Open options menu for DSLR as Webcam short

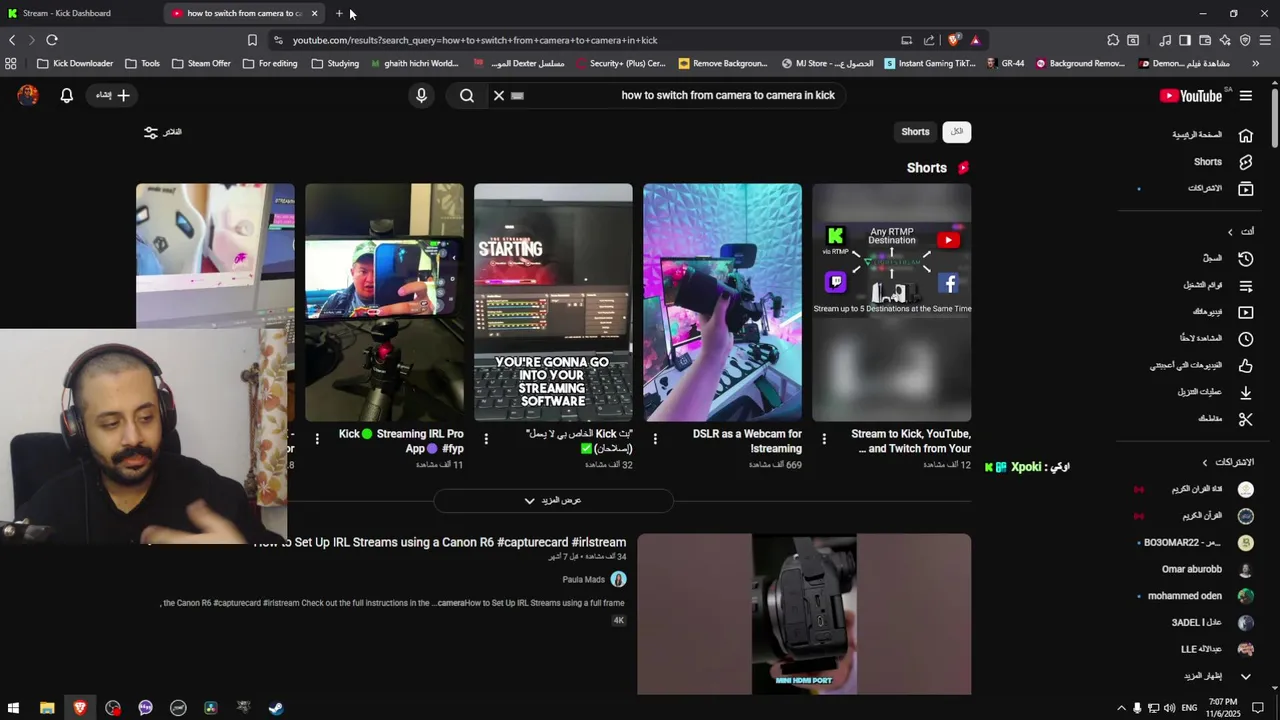(655, 439)
